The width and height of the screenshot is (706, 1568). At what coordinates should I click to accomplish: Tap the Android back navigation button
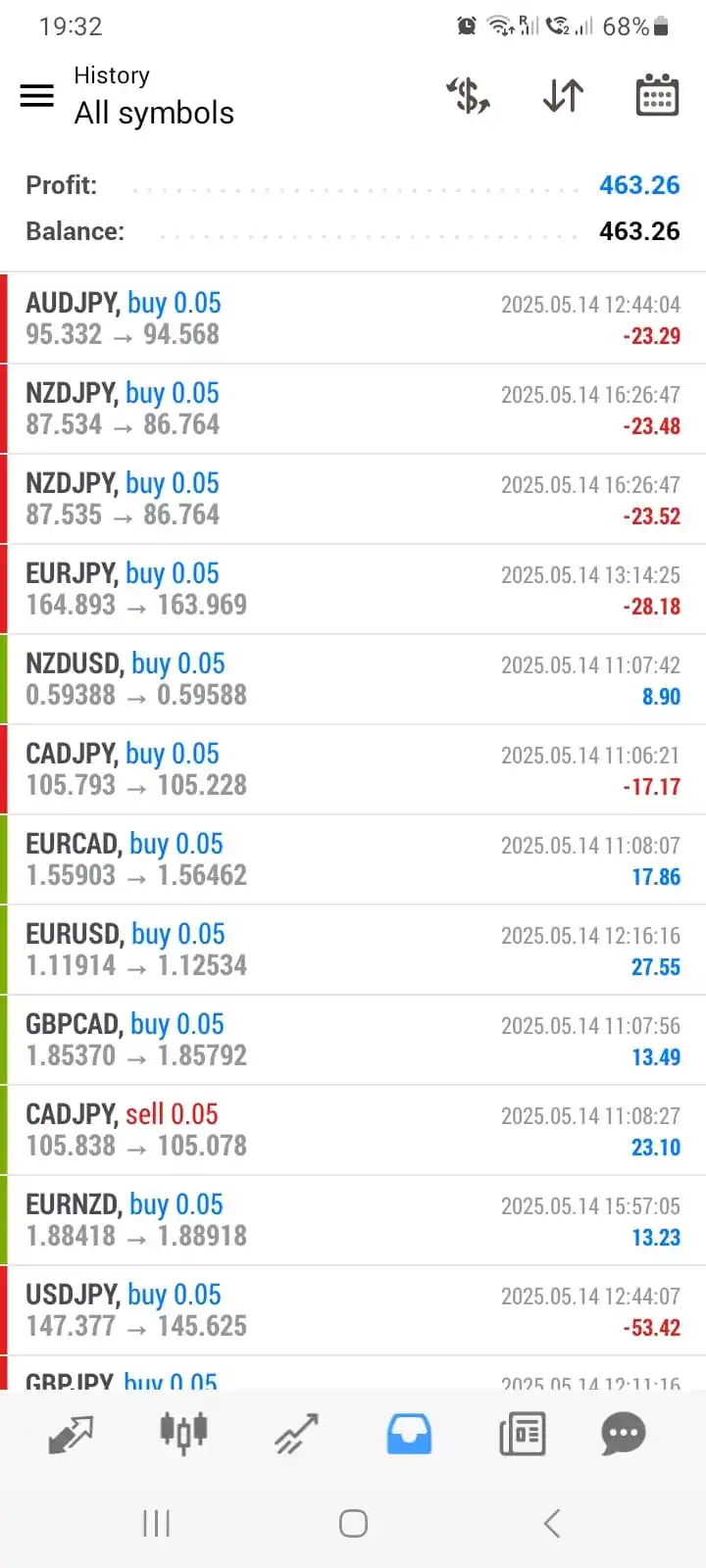tap(552, 1523)
